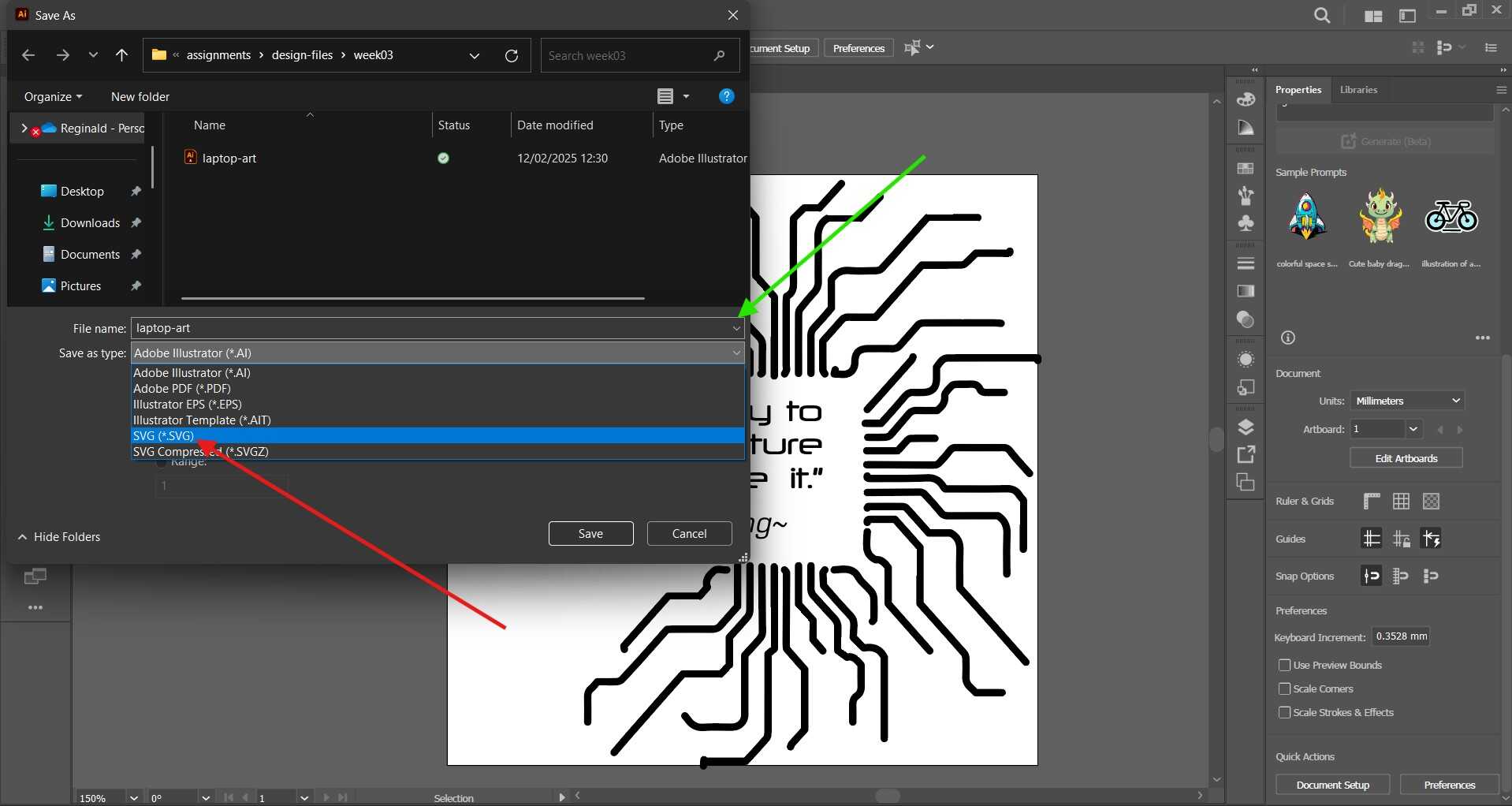This screenshot has height=806, width=1512.
Task: Select Adobe PDF (*.PDF) file type
Action: [x=438, y=388]
